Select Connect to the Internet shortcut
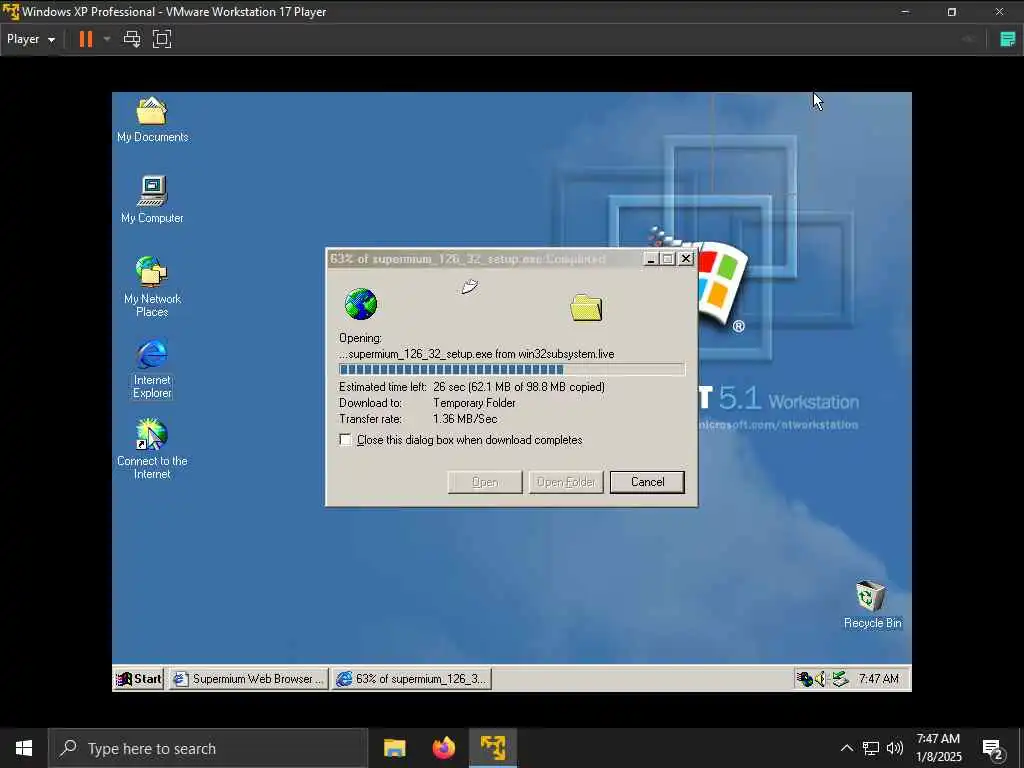The image size is (1024, 768). [152, 449]
